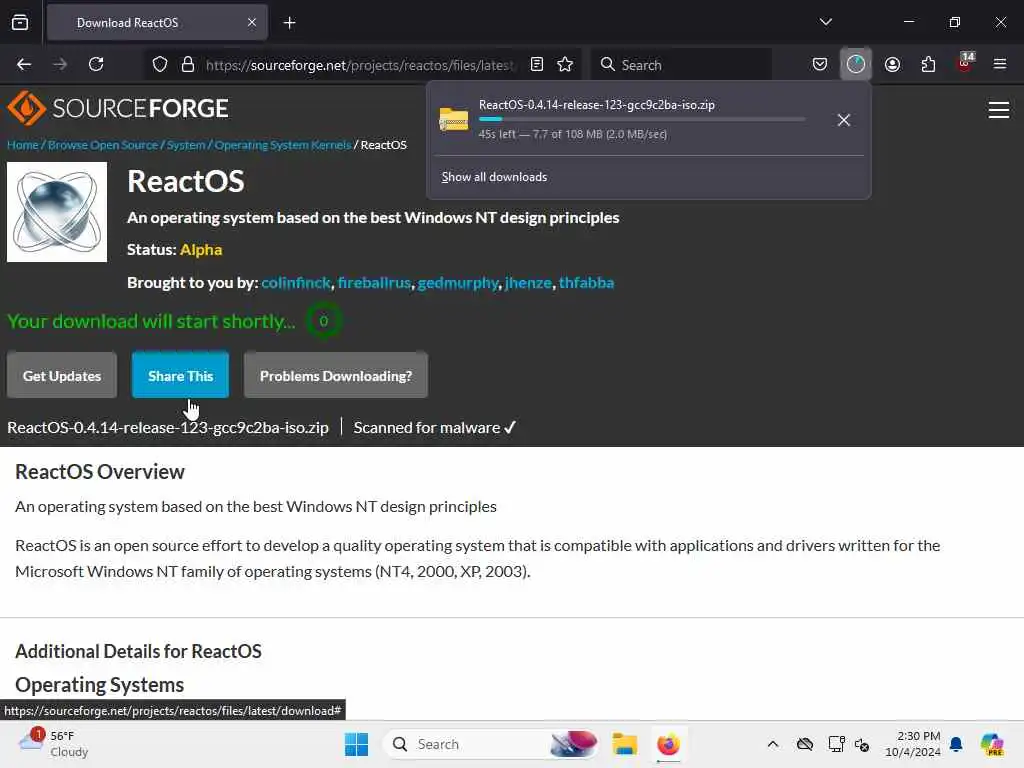The image size is (1024, 768).
Task: Click Problems Downloading? button
Action: [x=336, y=376]
